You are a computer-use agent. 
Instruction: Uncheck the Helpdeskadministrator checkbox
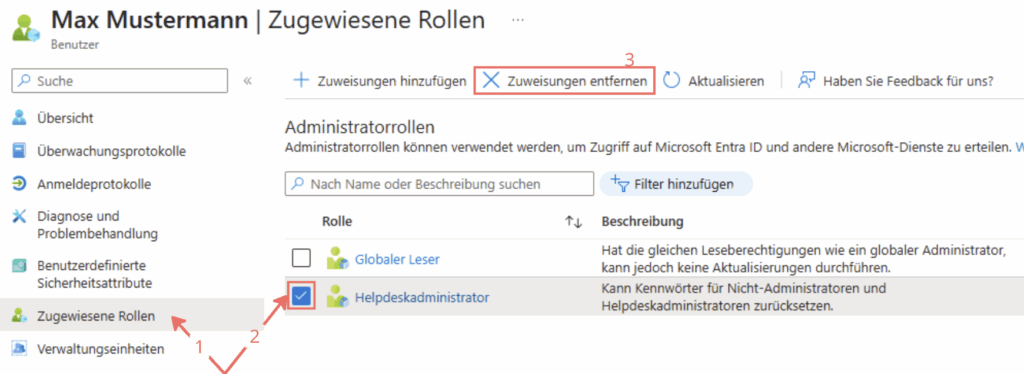point(301,297)
